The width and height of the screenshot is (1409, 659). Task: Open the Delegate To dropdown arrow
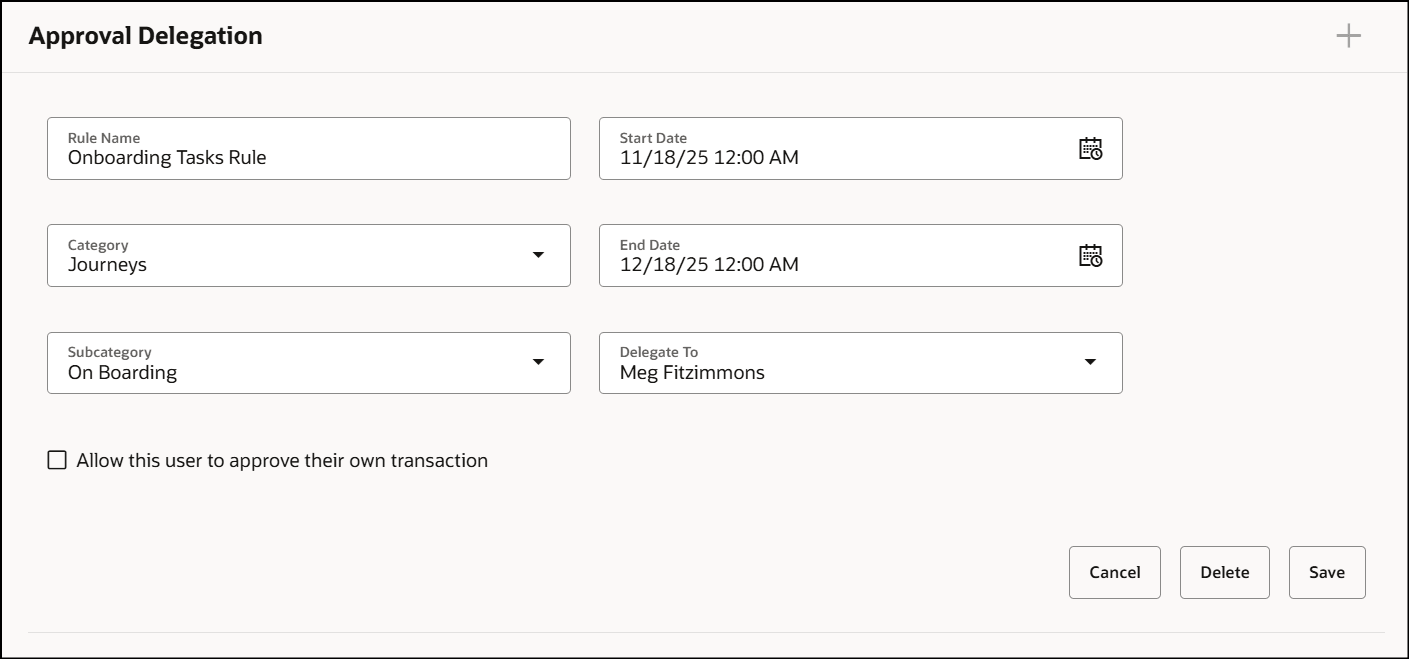1091,363
